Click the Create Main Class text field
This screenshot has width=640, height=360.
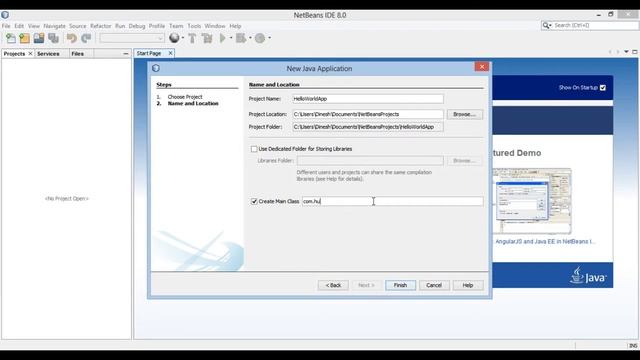(393, 201)
